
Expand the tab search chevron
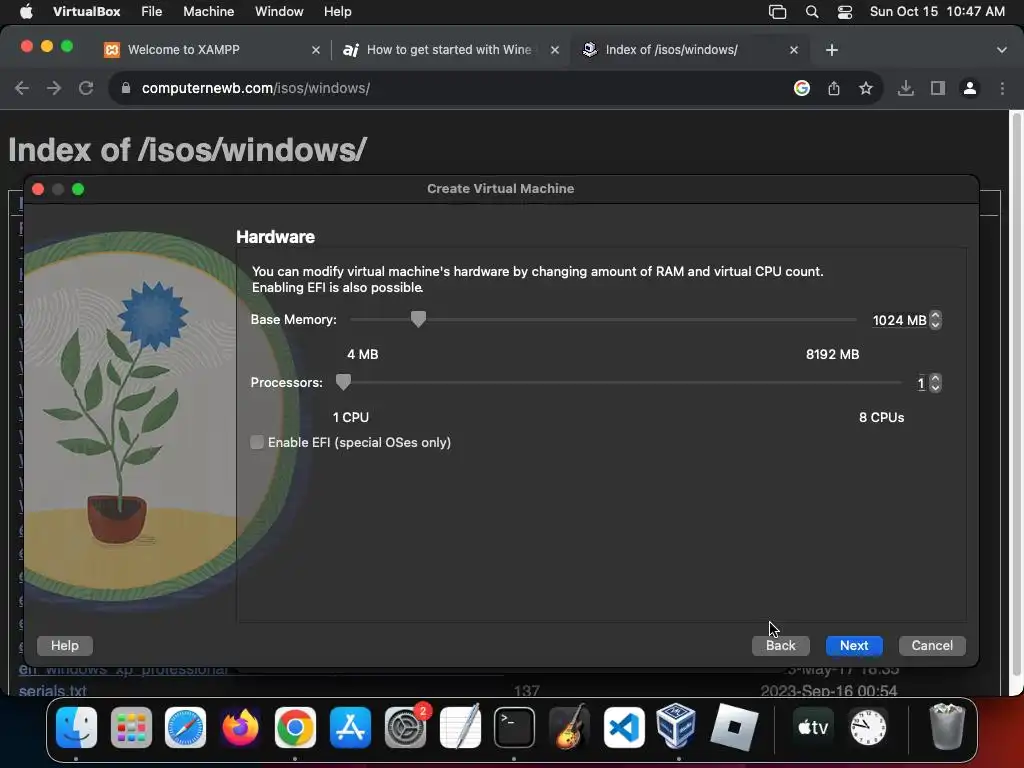1002,50
